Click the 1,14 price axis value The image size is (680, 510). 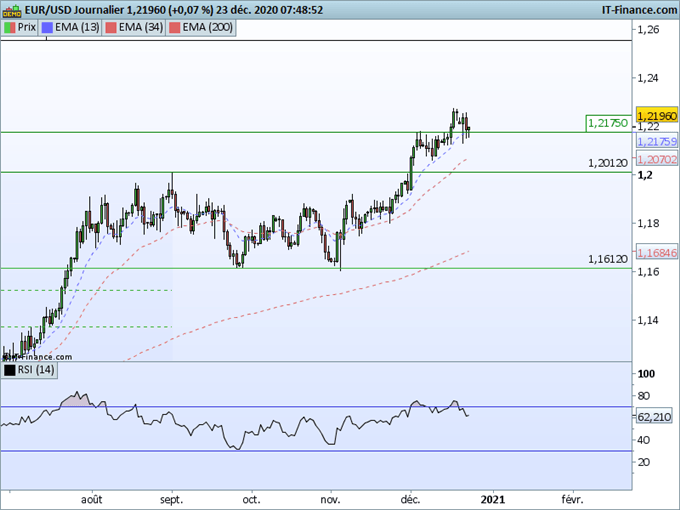[x=648, y=320]
